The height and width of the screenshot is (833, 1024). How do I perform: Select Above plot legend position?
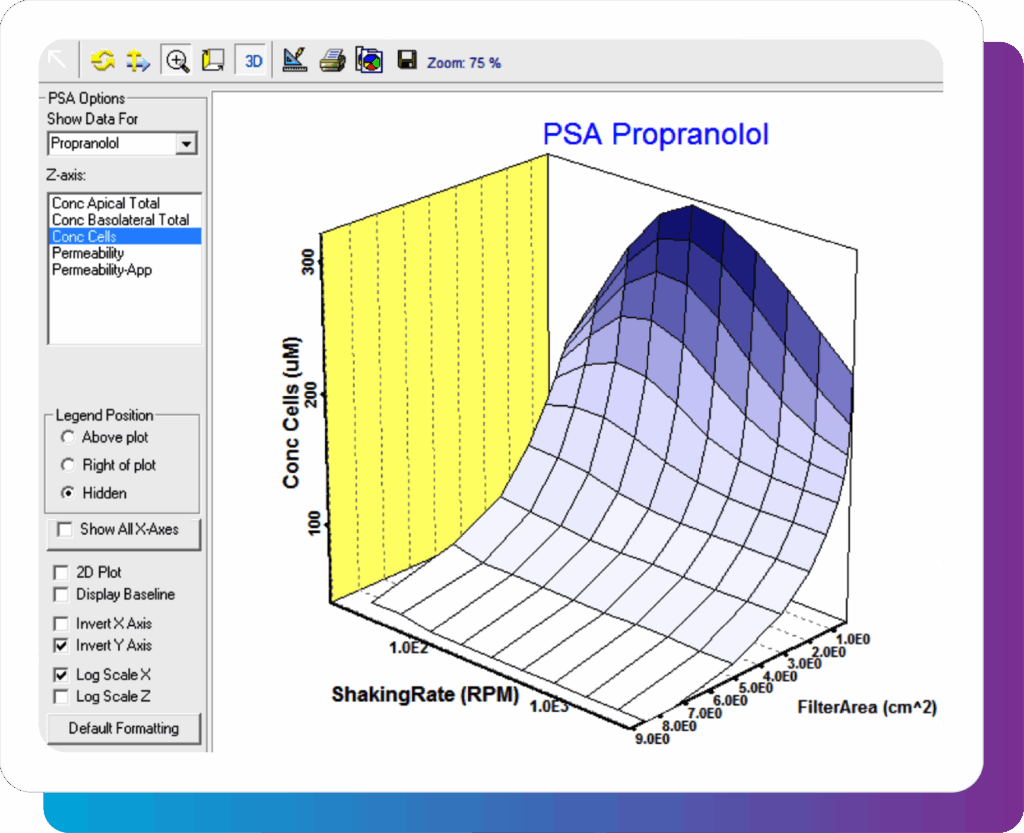[68, 437]
